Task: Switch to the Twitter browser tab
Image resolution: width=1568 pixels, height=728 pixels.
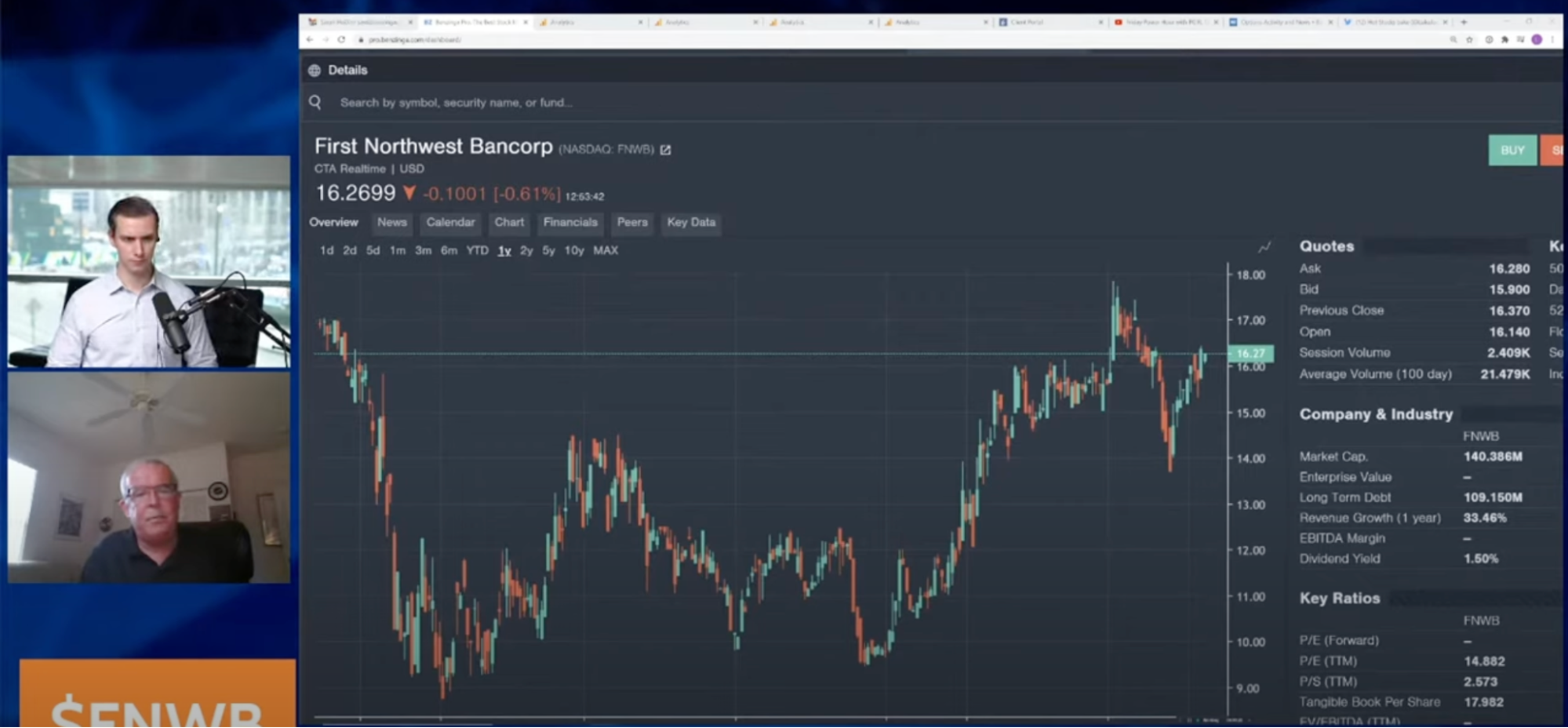Action: click(1395, 22)
